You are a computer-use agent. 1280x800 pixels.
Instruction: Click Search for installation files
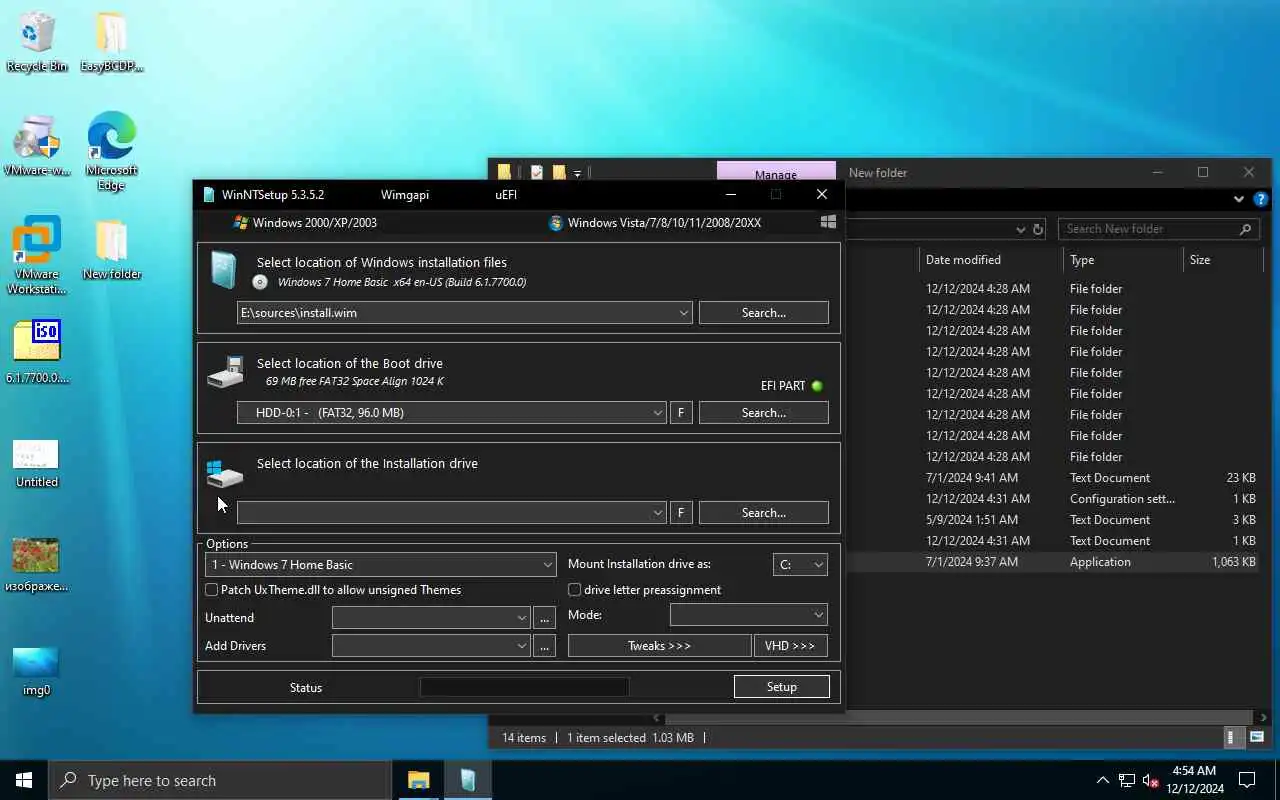tap(764, 313)
